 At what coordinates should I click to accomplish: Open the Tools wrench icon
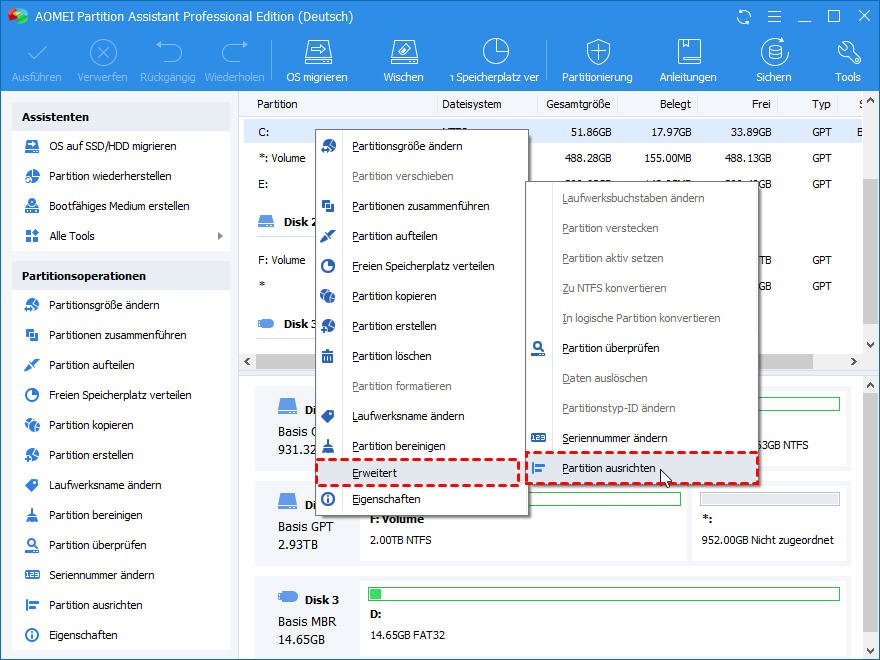(x=848, y=53)
